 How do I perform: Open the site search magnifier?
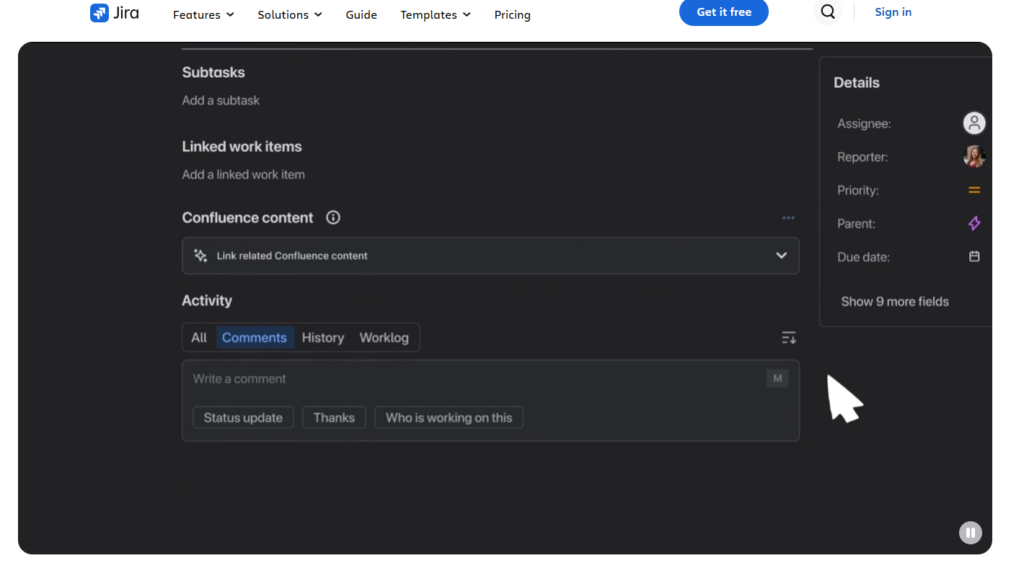827,12
